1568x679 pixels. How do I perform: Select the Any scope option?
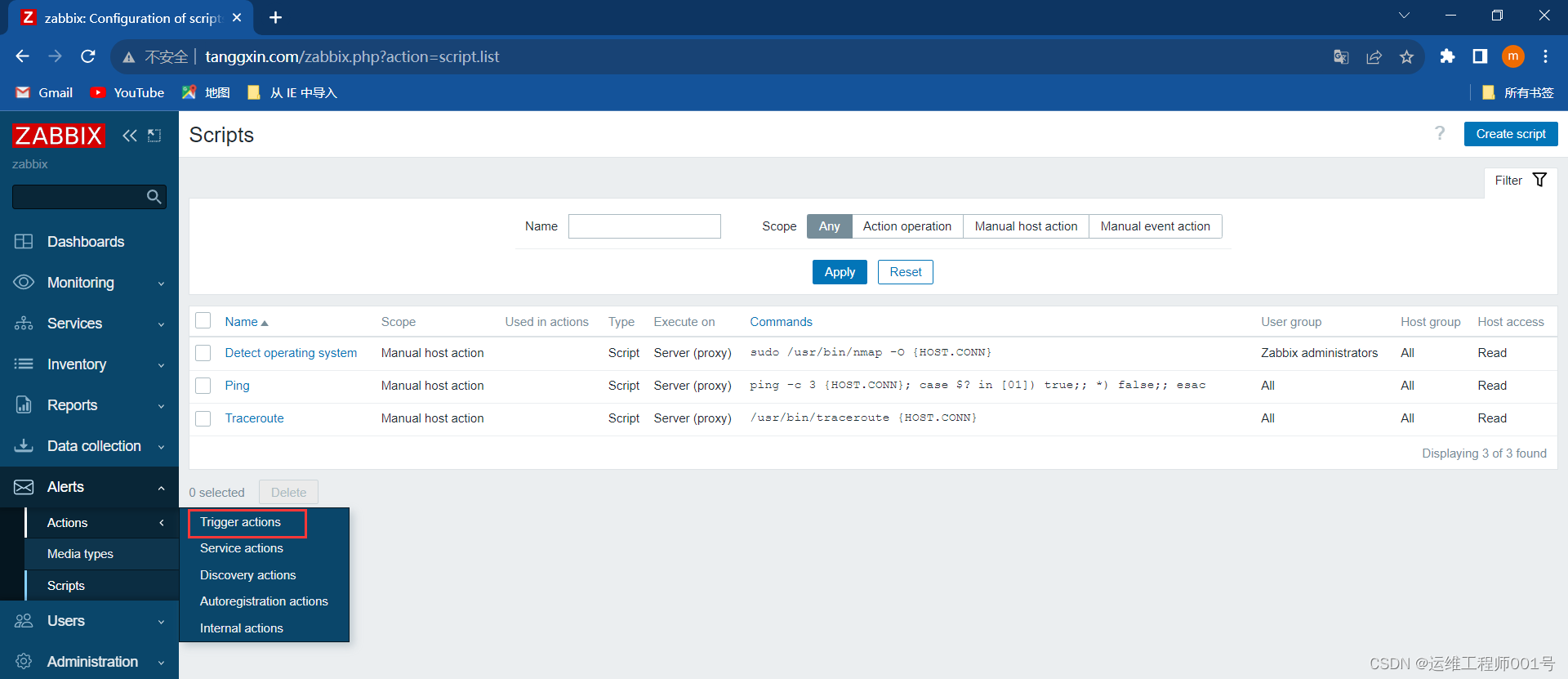(829, 226)
